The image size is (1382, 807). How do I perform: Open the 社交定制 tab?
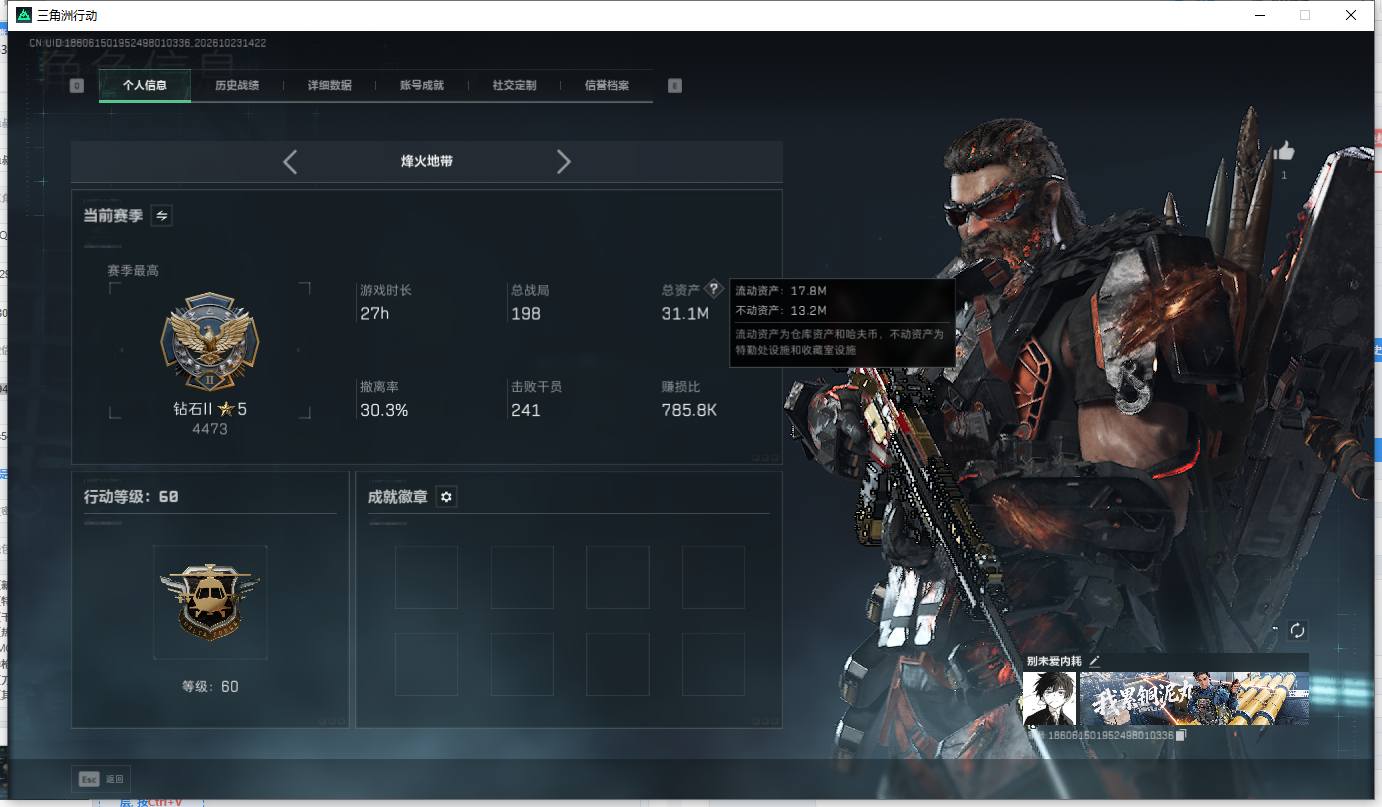click(x=515, y=86)
